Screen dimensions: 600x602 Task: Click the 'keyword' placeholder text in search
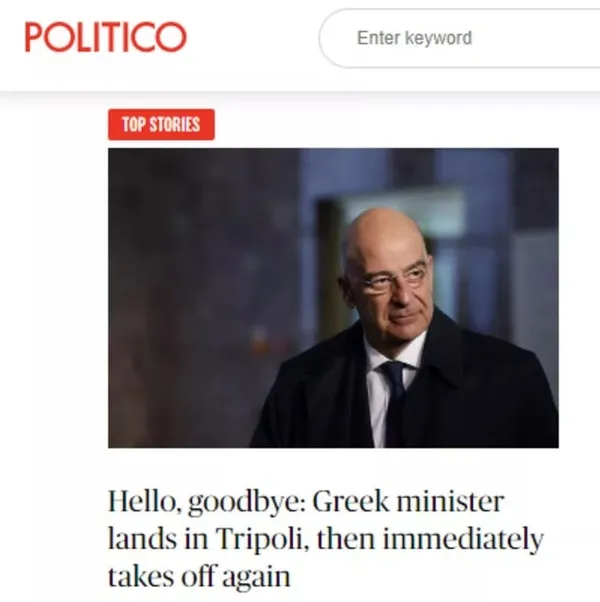[x=438, y=38]
